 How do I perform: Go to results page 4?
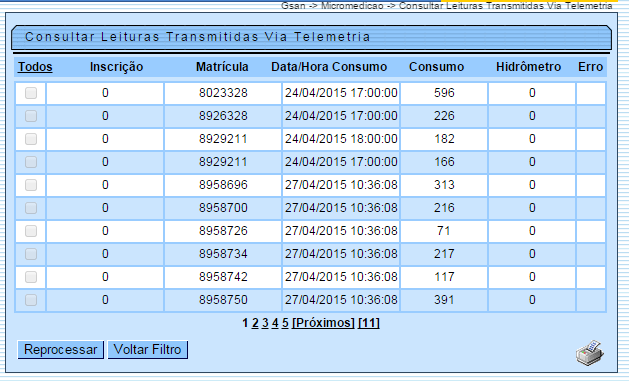point(275,323)
